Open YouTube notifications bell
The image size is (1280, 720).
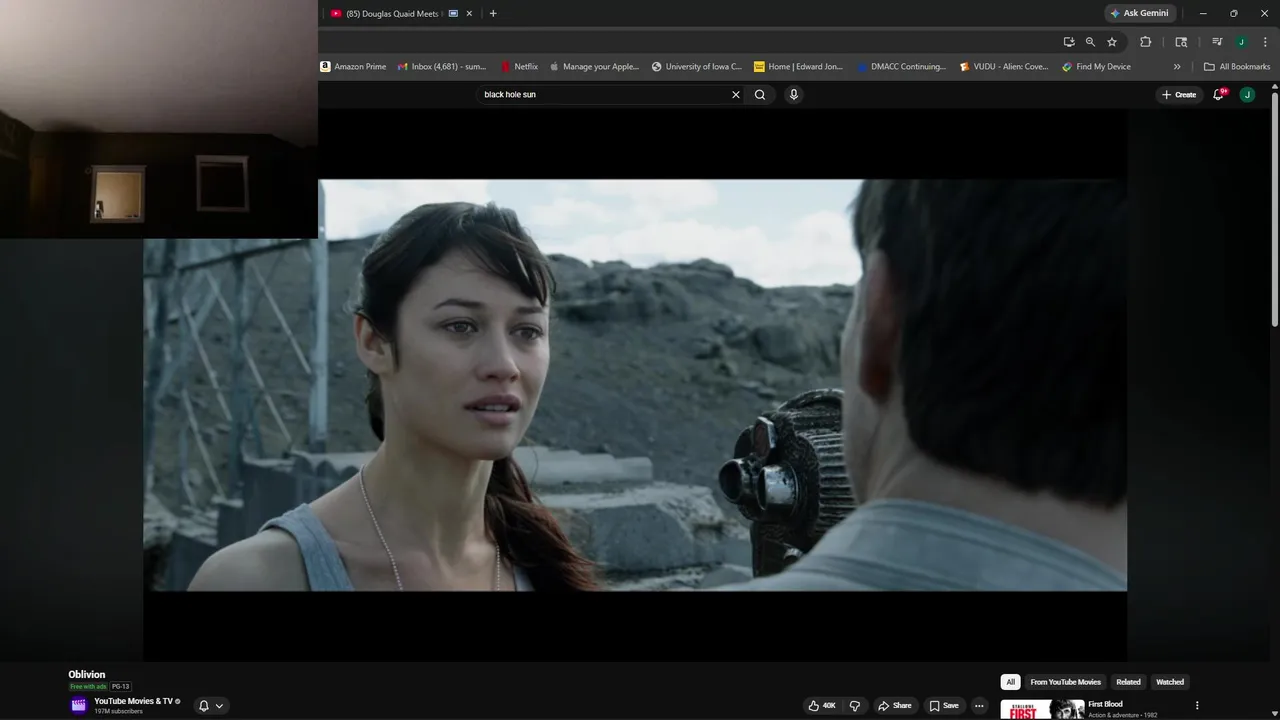[1219, 94]
